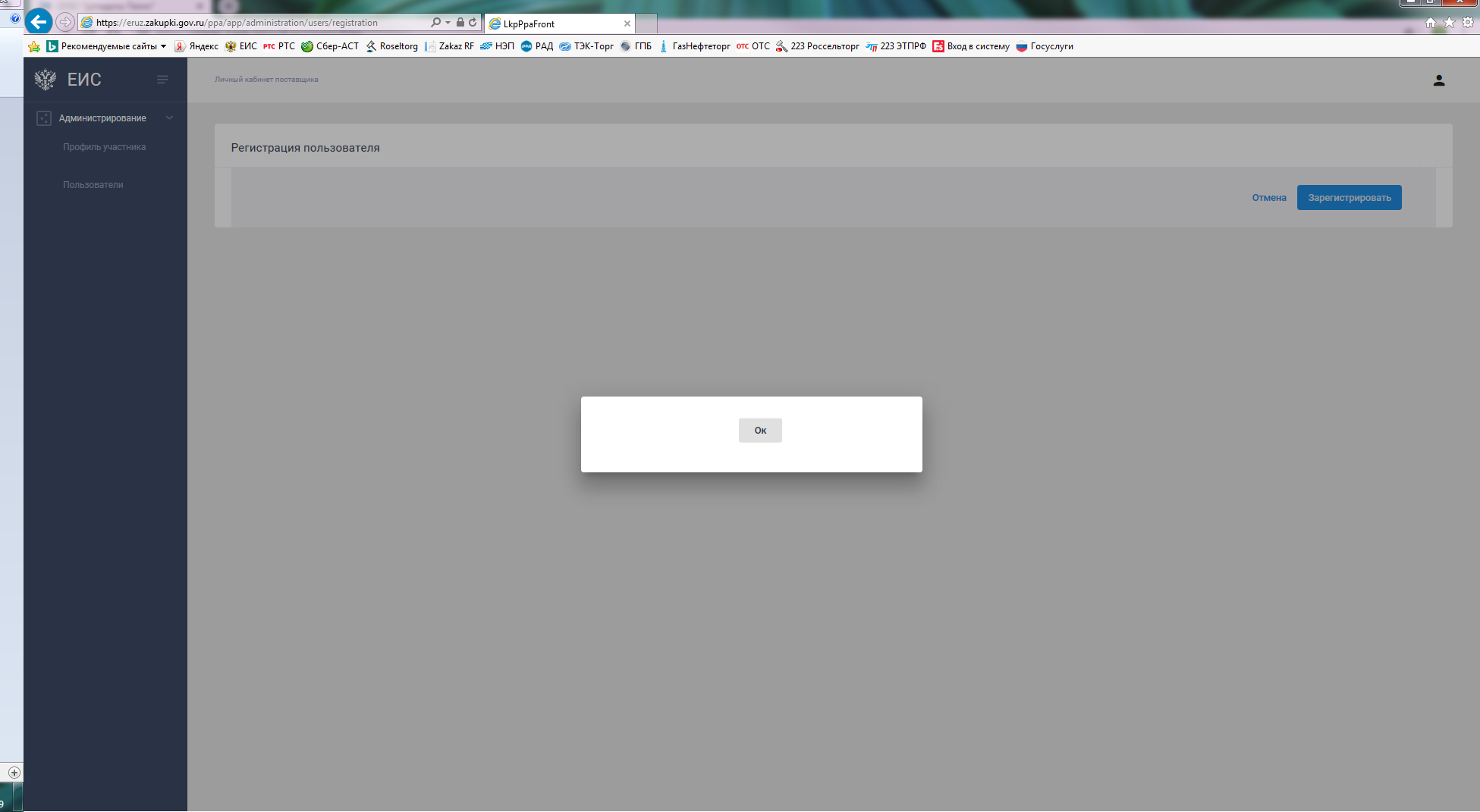
Task: Open the address bar search dropdown arrow
Action: coord(448,23)
